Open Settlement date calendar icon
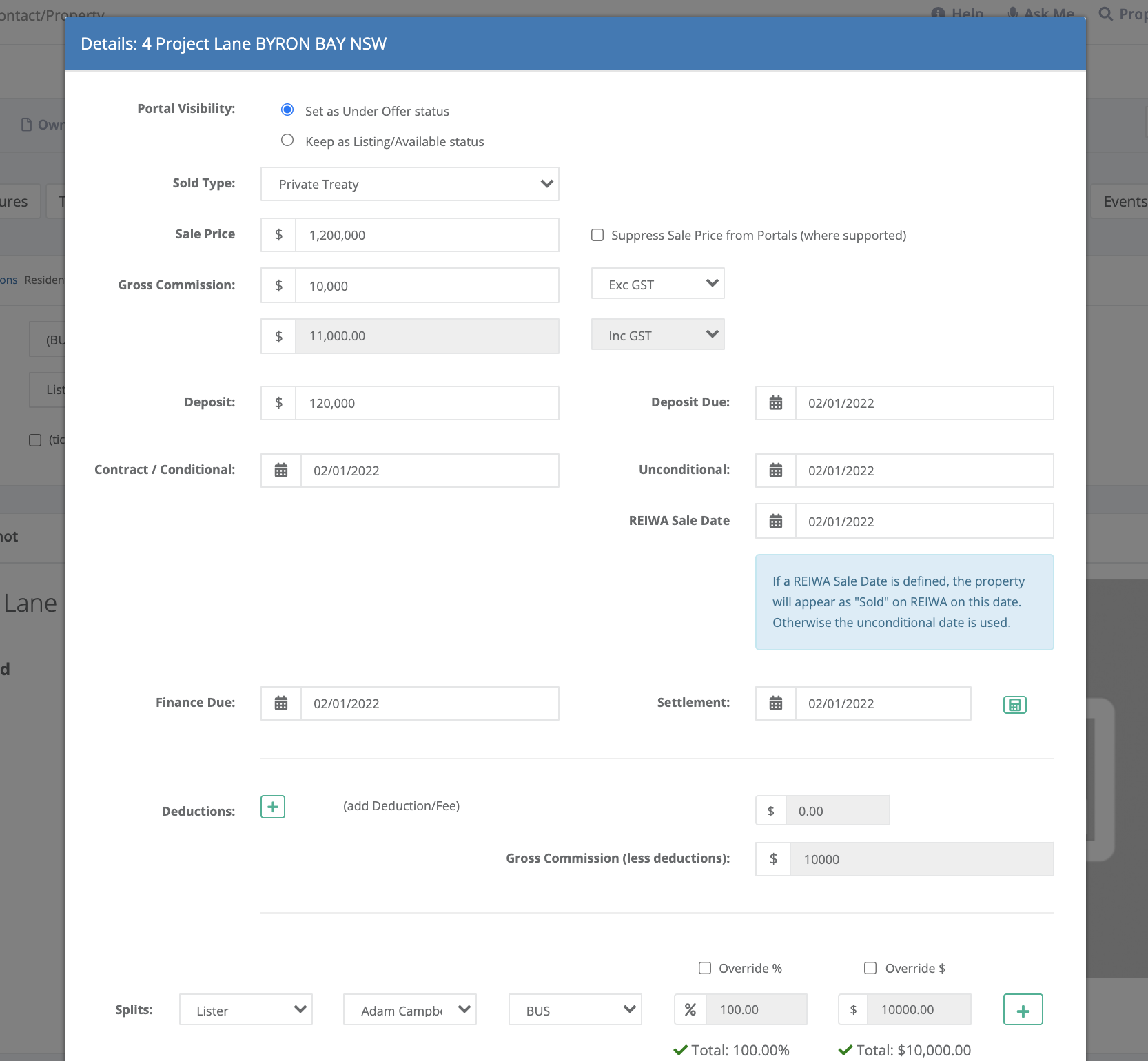Screen dimensions: 1148x1061 pyautogui.click(x=776, y=703)
